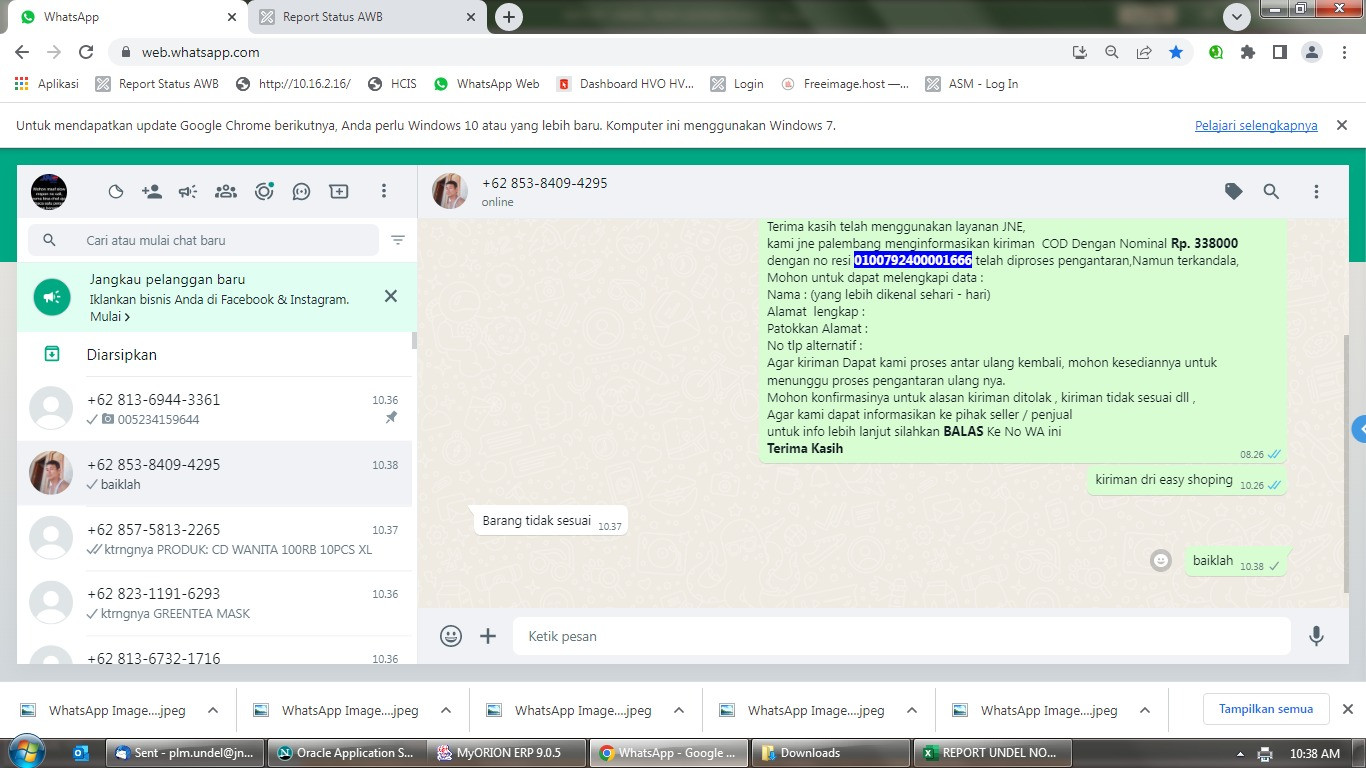Open the Report Status AWB bookmark
This screenshot has width=1366, height=768.
[x=157, y=84]
